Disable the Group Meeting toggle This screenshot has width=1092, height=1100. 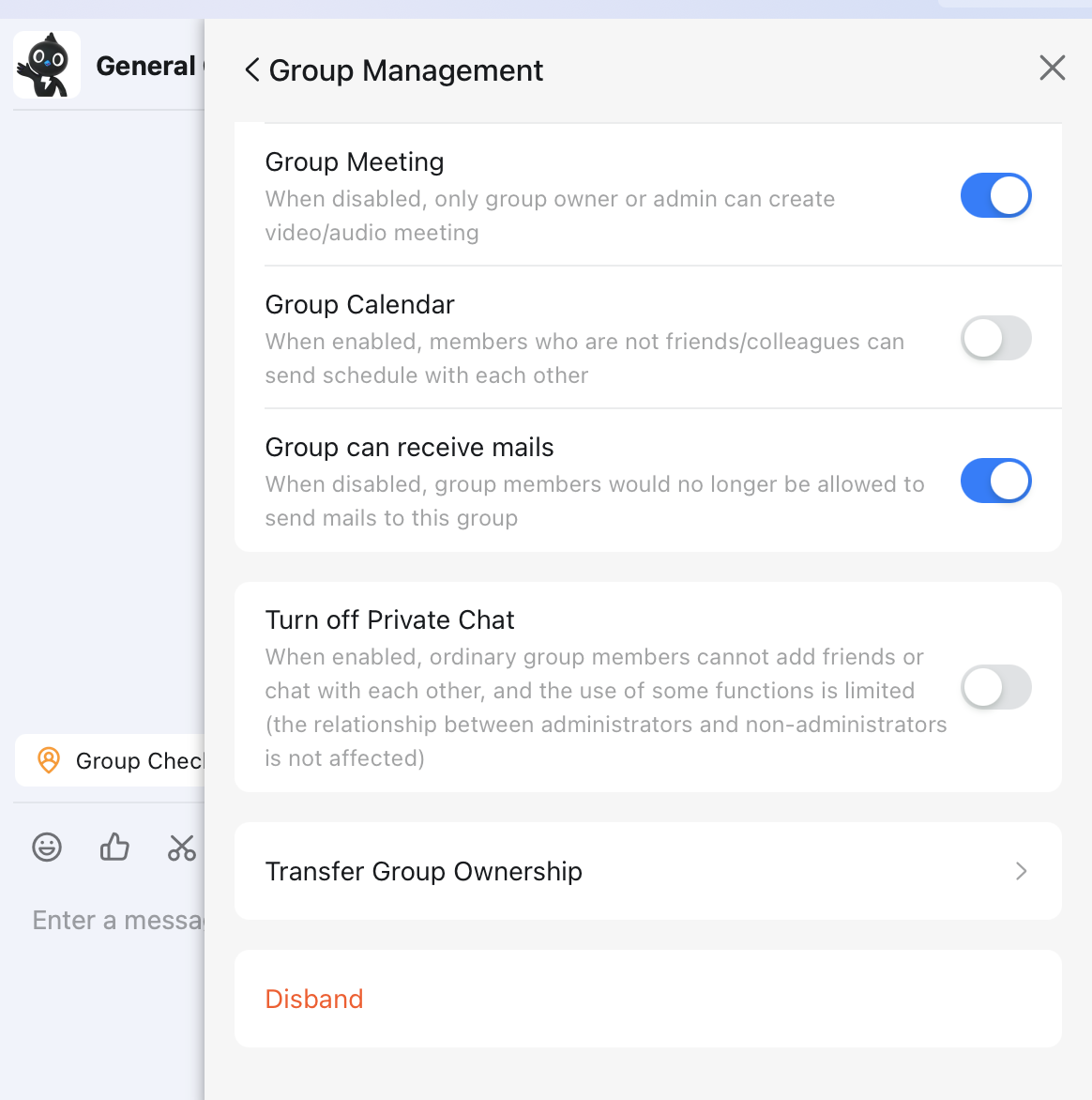[x=995, y=195]
